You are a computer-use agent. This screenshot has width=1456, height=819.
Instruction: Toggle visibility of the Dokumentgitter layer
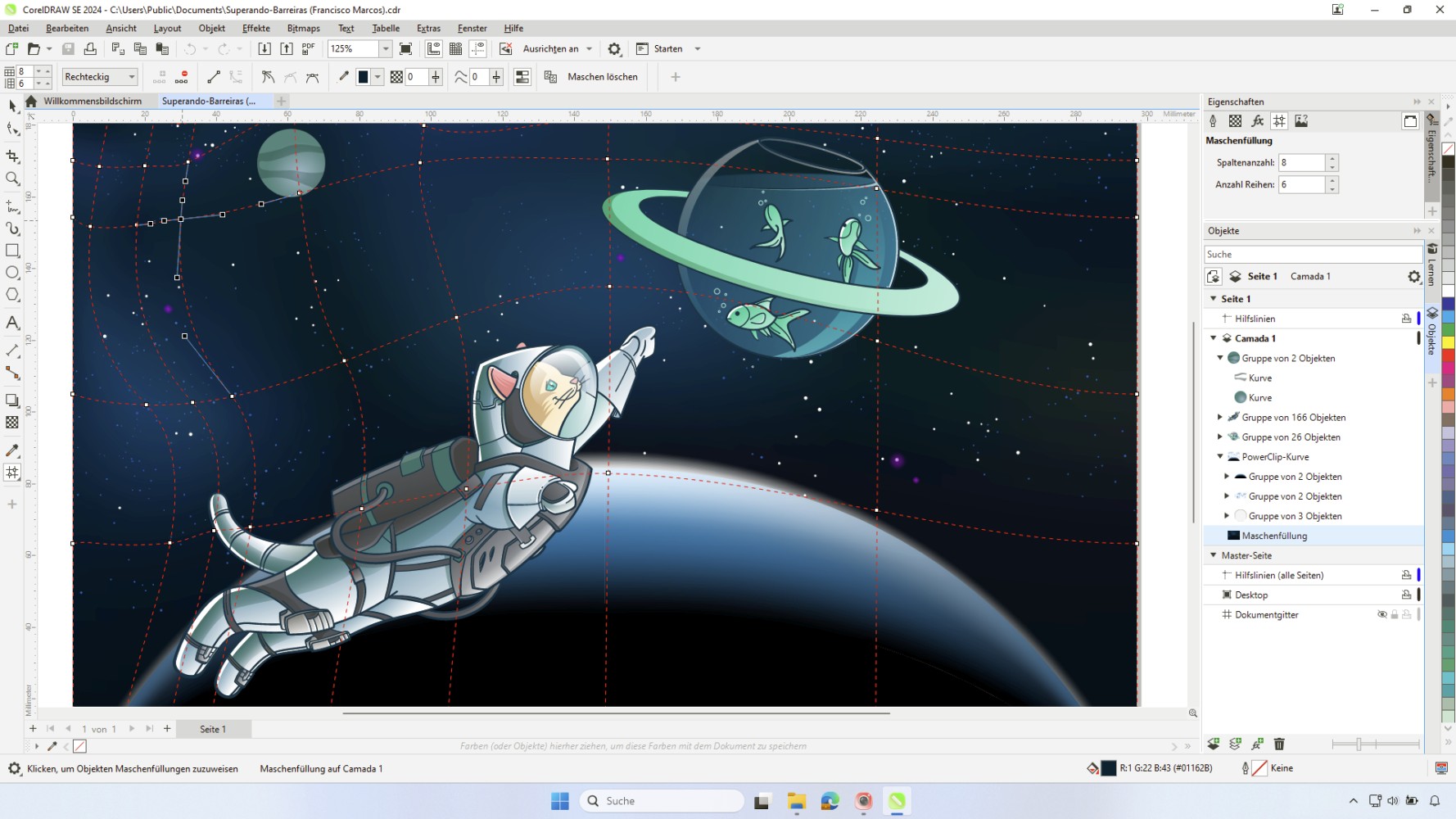(1382, 614)
